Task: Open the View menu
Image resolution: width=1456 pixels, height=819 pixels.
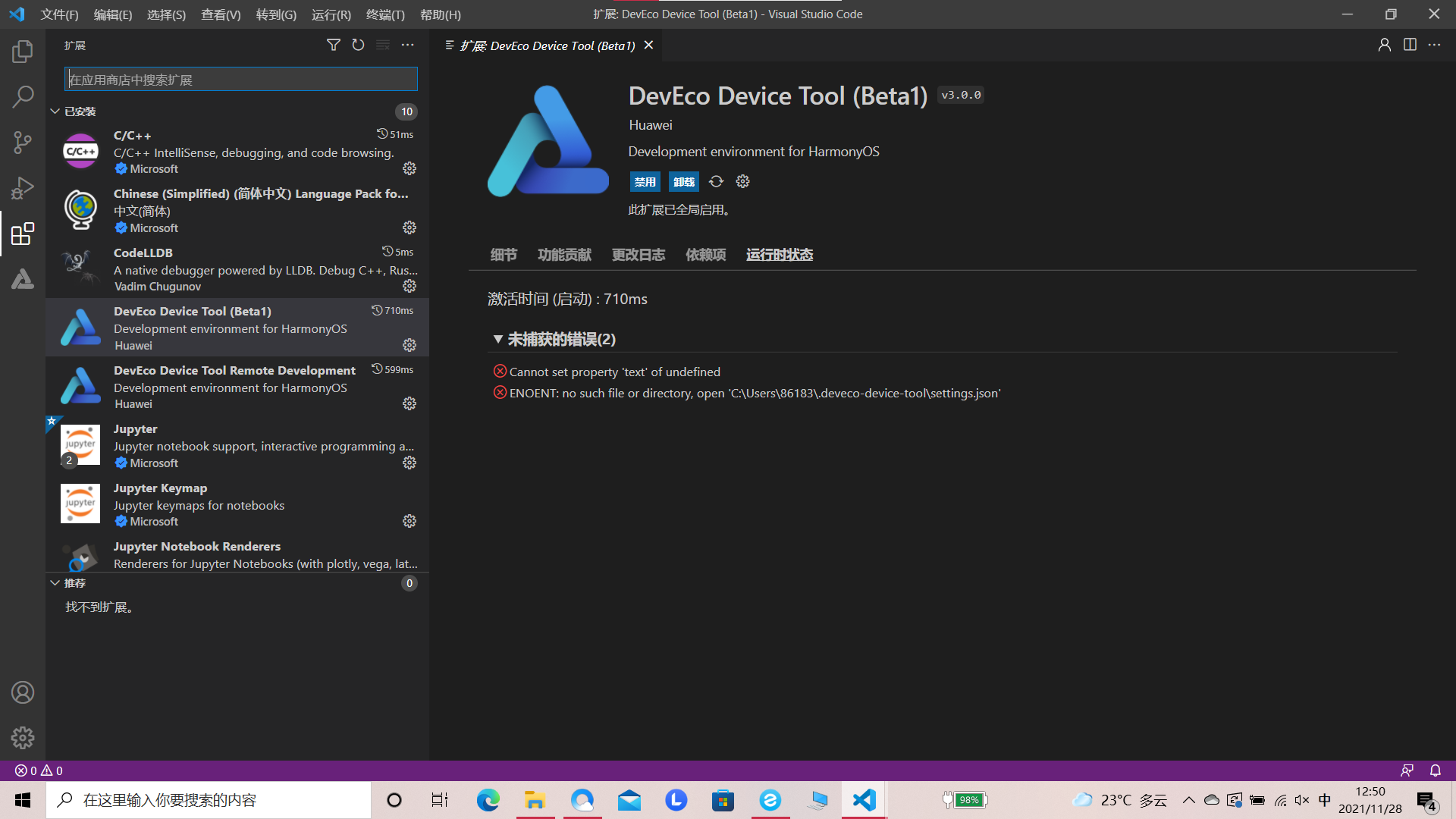Action: [x=221, y=14]
